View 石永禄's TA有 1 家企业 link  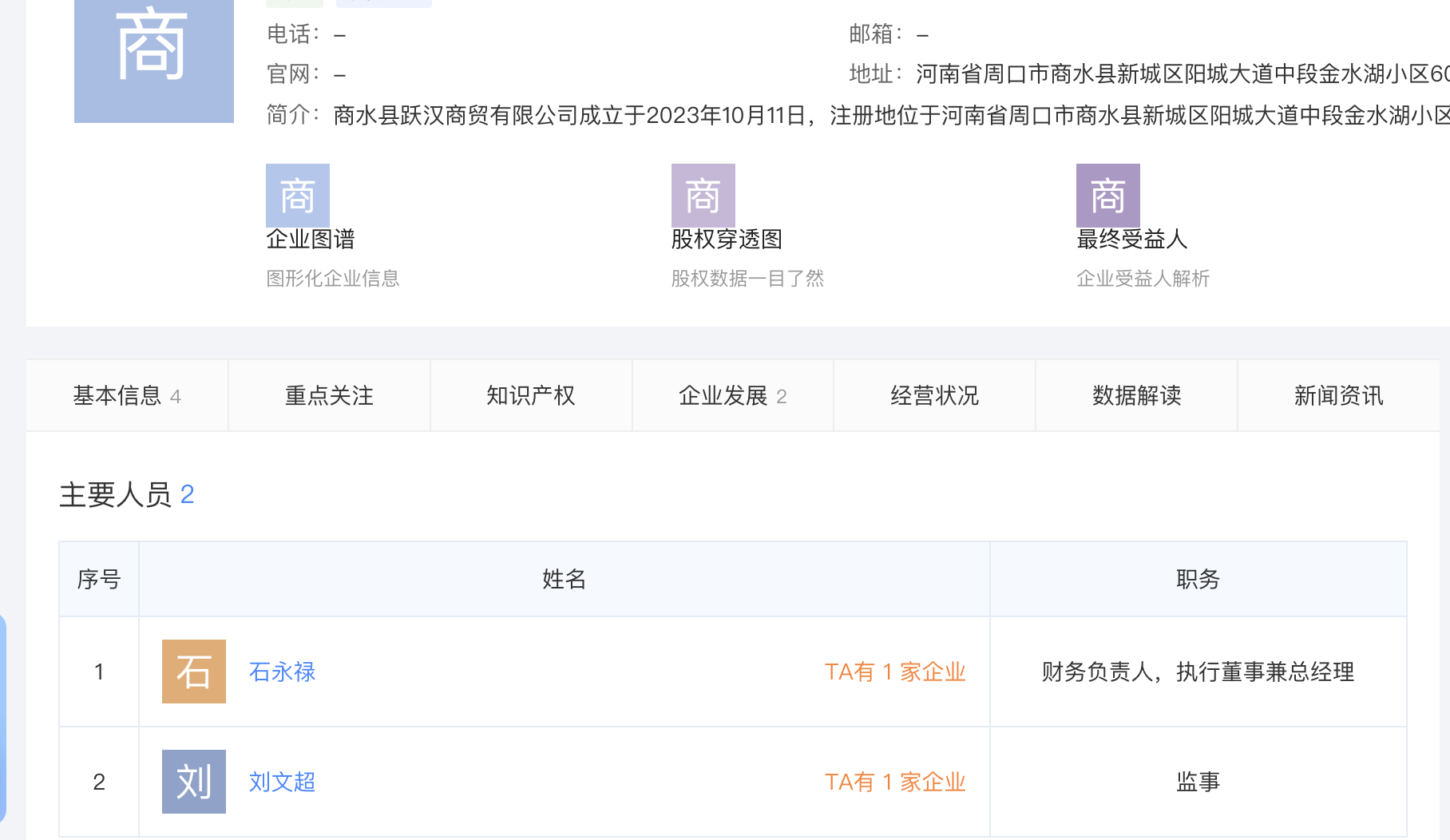[x=894, y=672]
